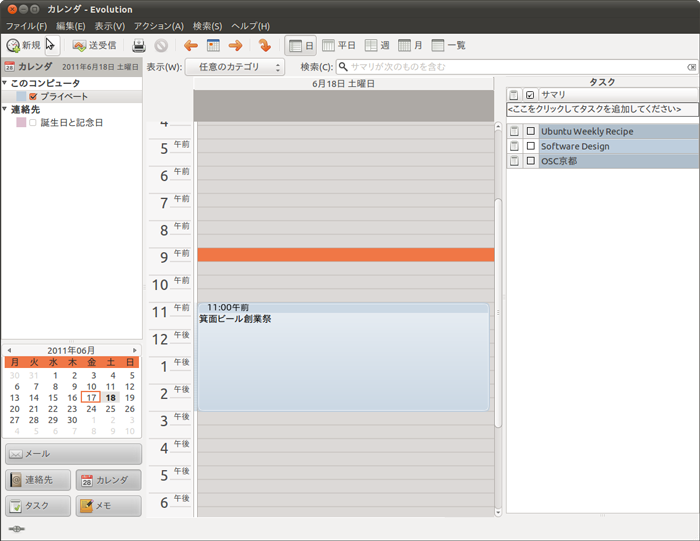Click the orange 9 AM time slot
The image size is (700, 541).
click(346, 255)
